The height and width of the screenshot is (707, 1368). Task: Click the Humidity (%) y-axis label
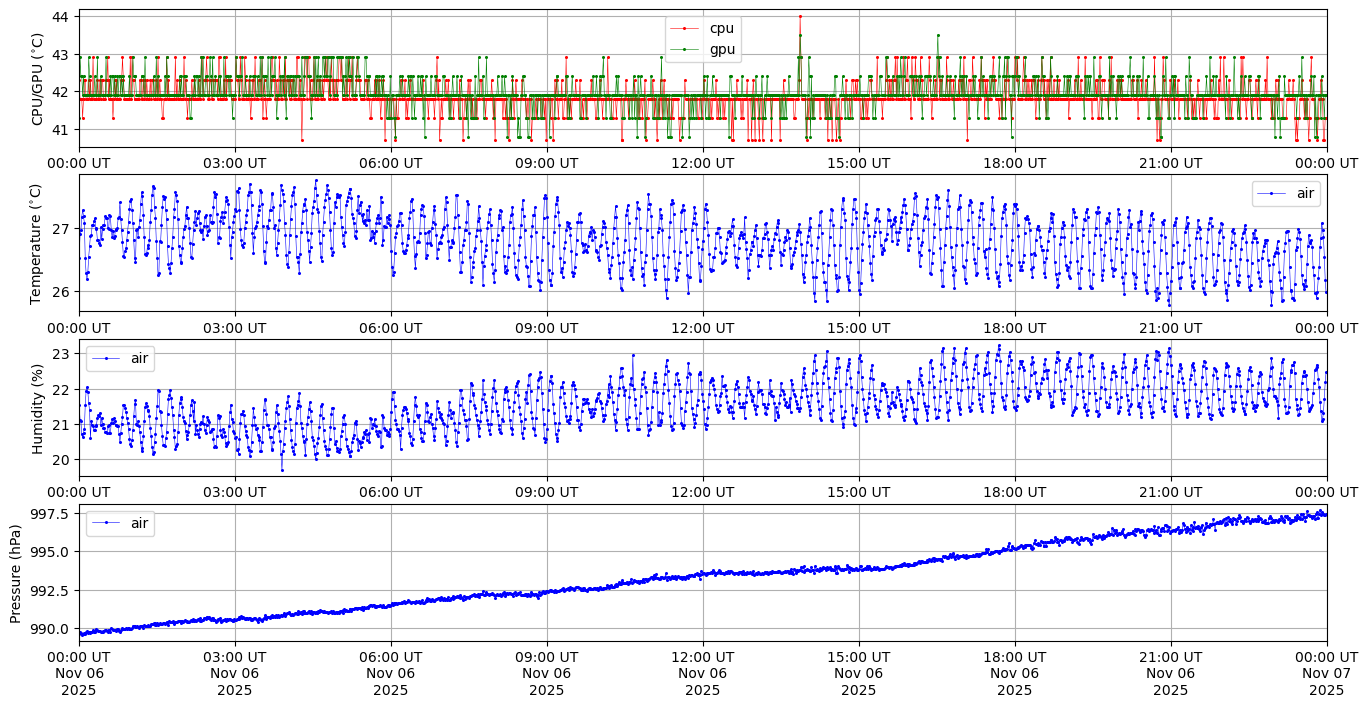pyautogui.click(x=38, y=408)
